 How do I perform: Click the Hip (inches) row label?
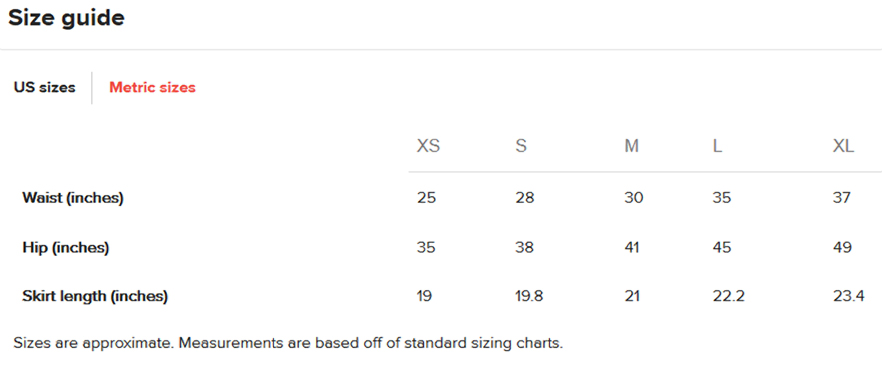[65, 247]
